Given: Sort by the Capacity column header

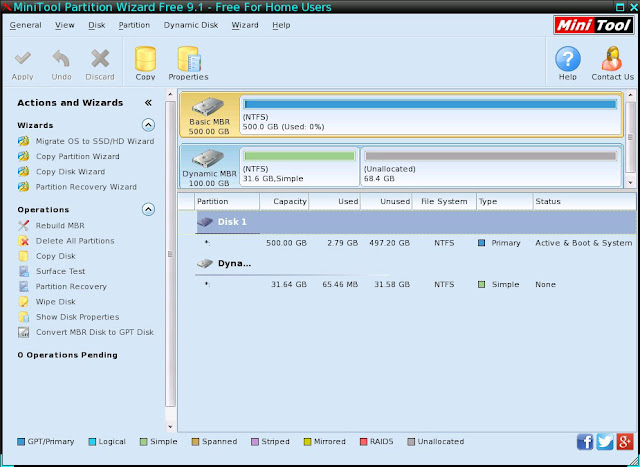Looking at the screenshot, I should [x=284, y=202].
